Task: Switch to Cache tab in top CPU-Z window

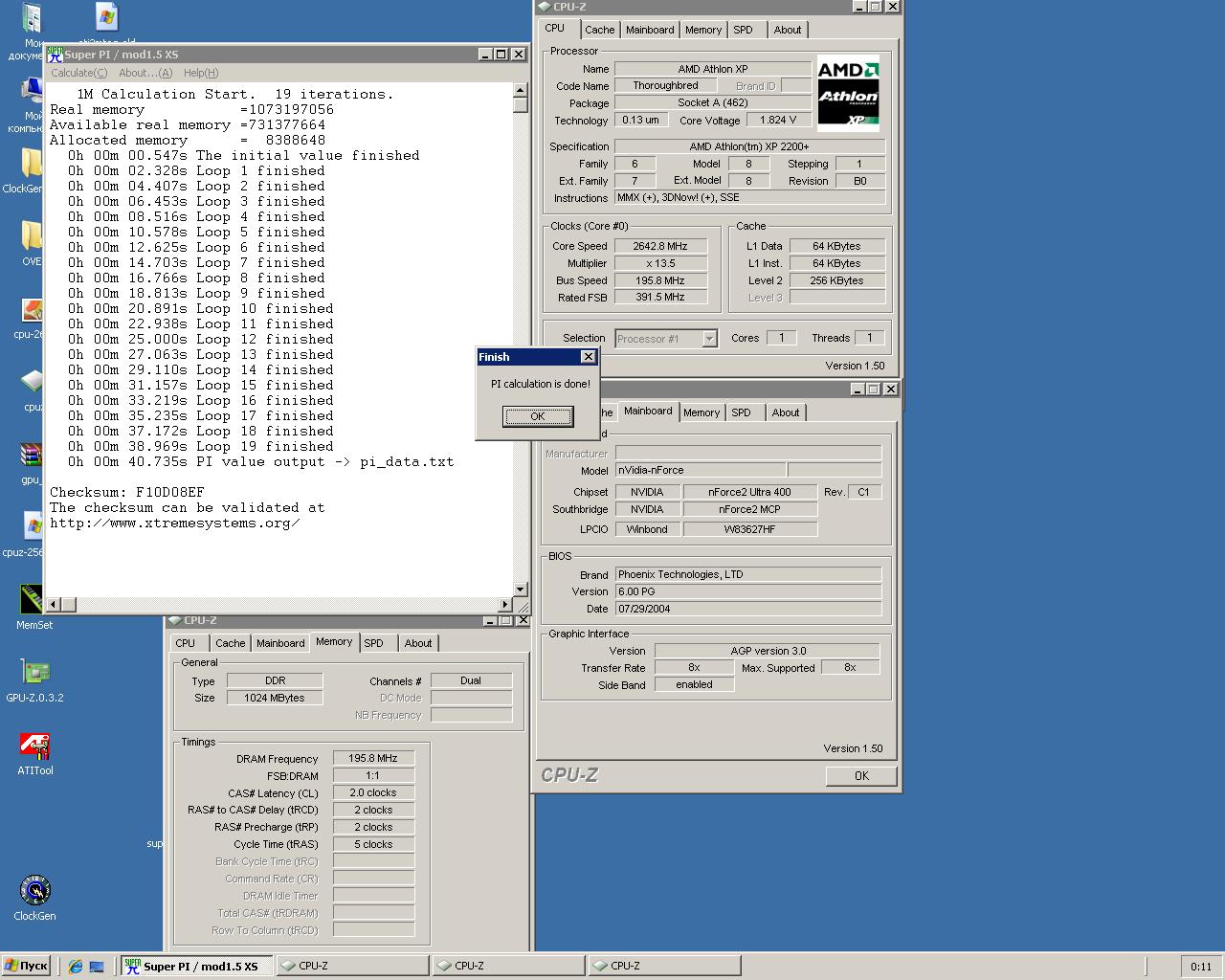Action: coord(600,30)
